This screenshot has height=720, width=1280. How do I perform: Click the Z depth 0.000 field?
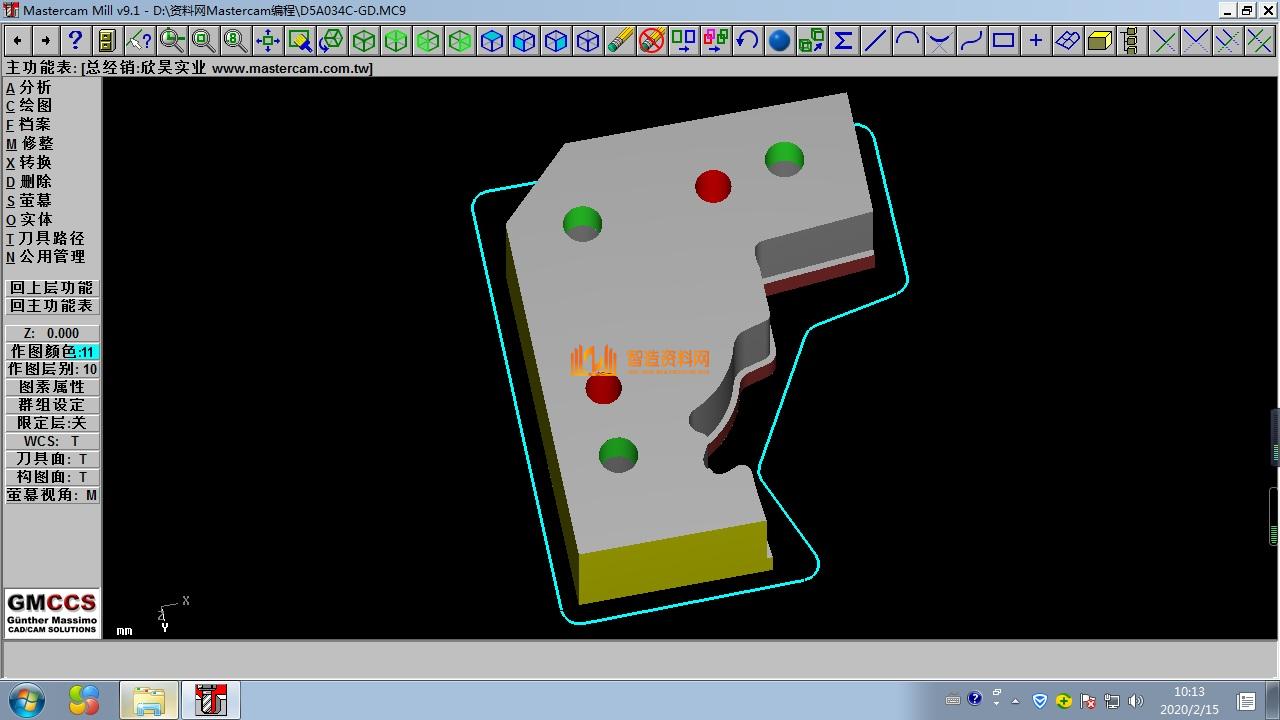tap(52, 333)
